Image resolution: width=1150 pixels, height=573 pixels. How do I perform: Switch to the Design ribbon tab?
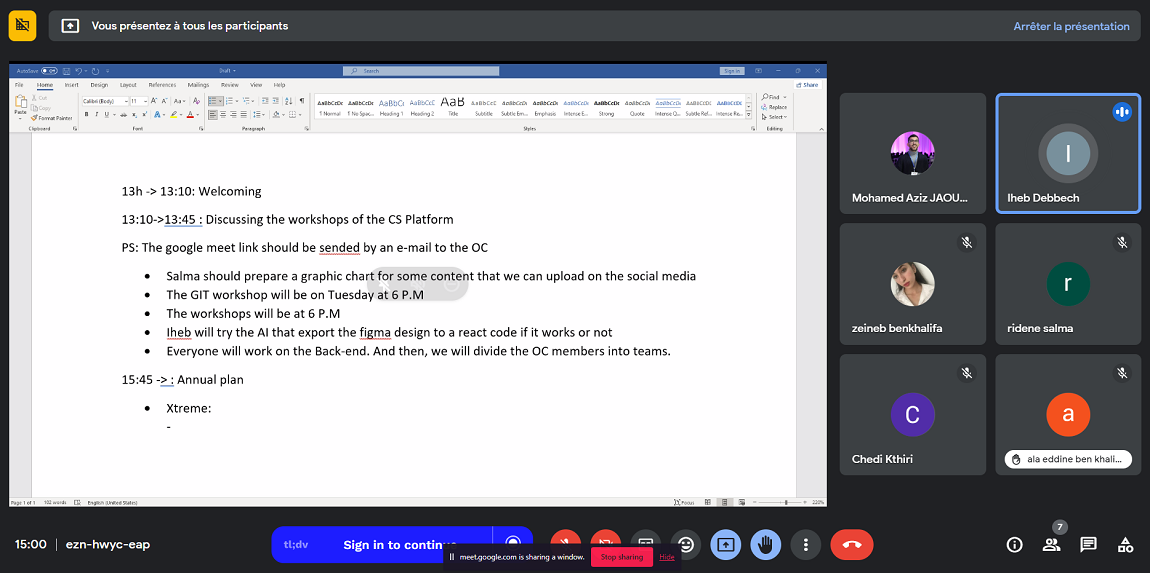tap(99, 85)
